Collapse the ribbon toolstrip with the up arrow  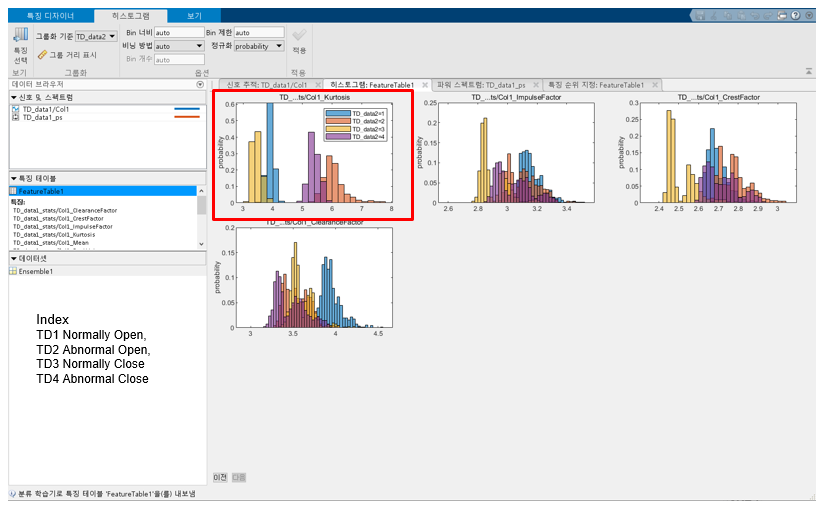click(x=809, y=71)
